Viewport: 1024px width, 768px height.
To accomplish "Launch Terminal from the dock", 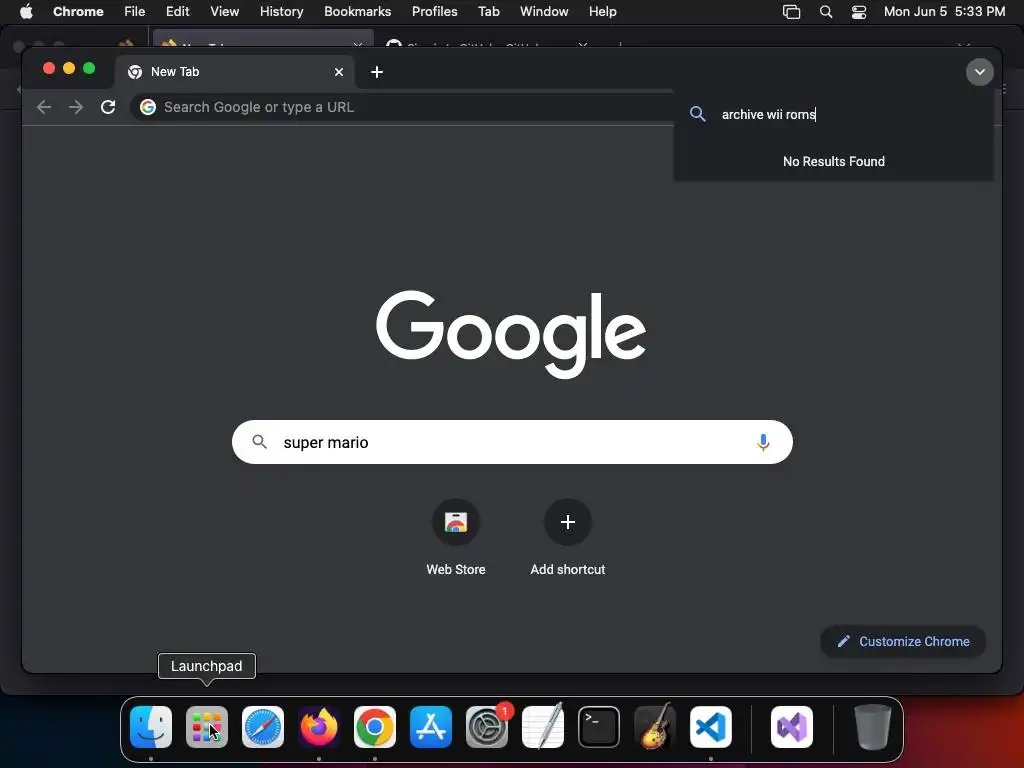I will pos(599,727).
